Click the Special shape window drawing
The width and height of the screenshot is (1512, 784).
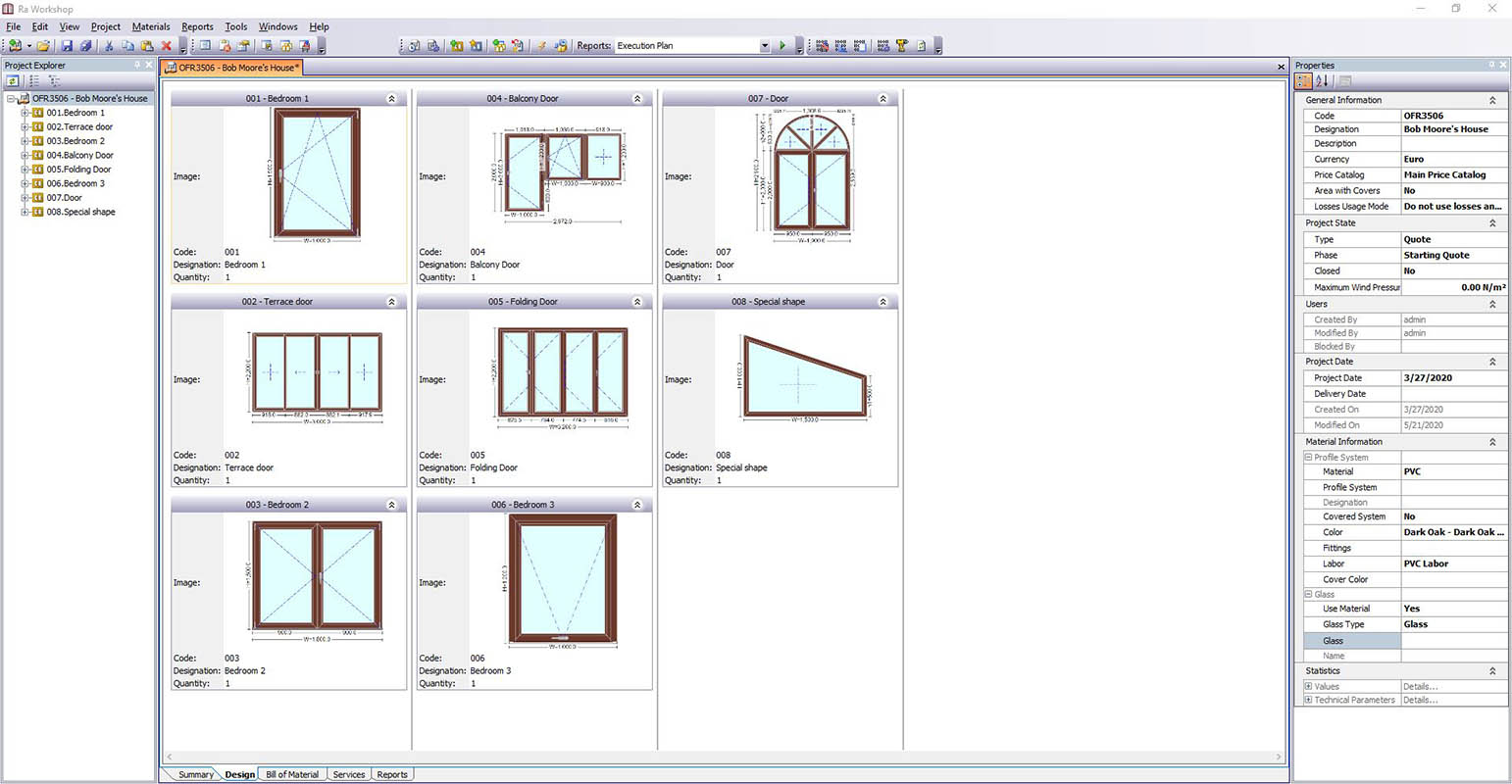click(804, 379)
